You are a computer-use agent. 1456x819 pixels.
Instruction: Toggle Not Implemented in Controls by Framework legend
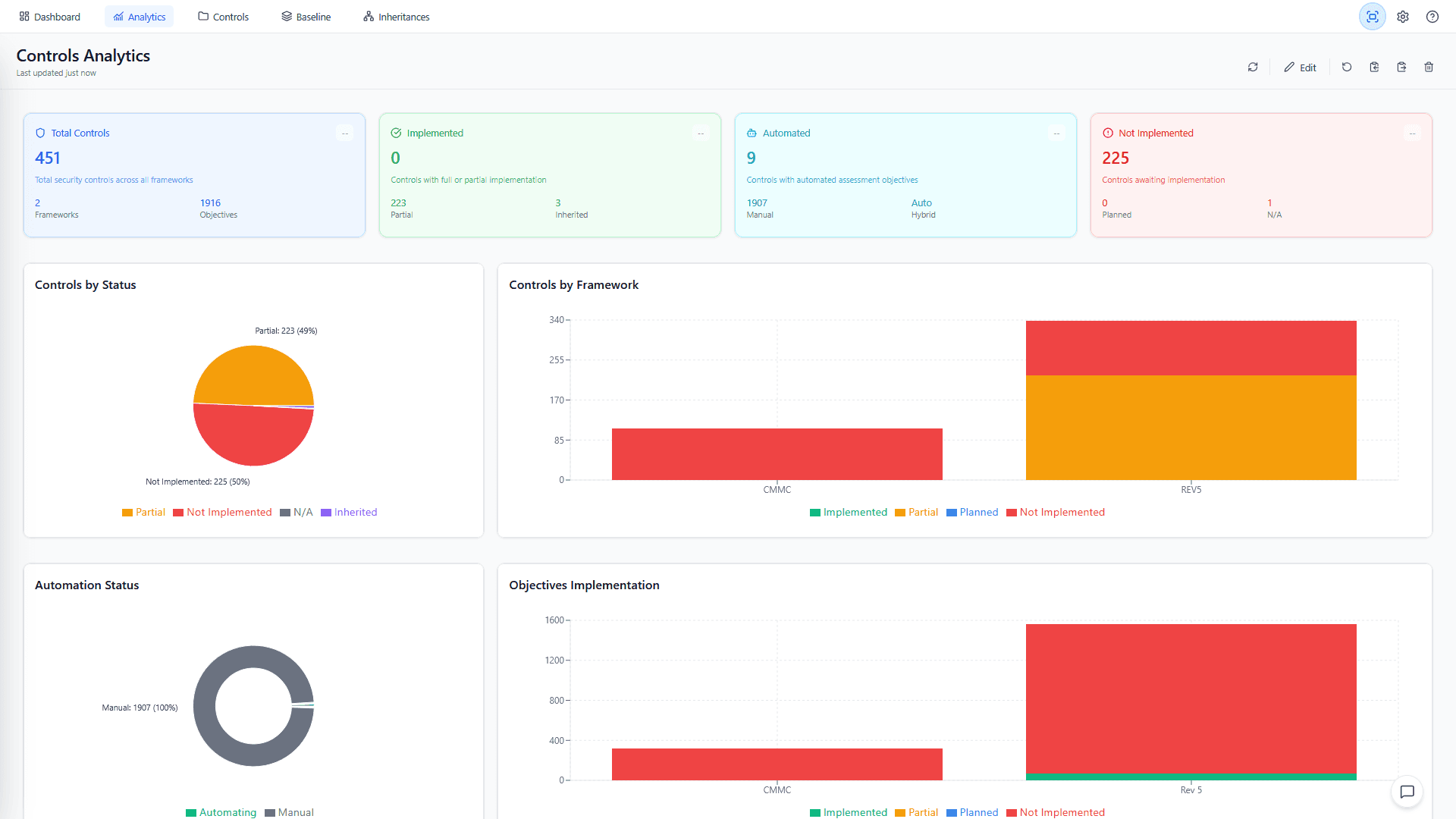click(1056, 512)
